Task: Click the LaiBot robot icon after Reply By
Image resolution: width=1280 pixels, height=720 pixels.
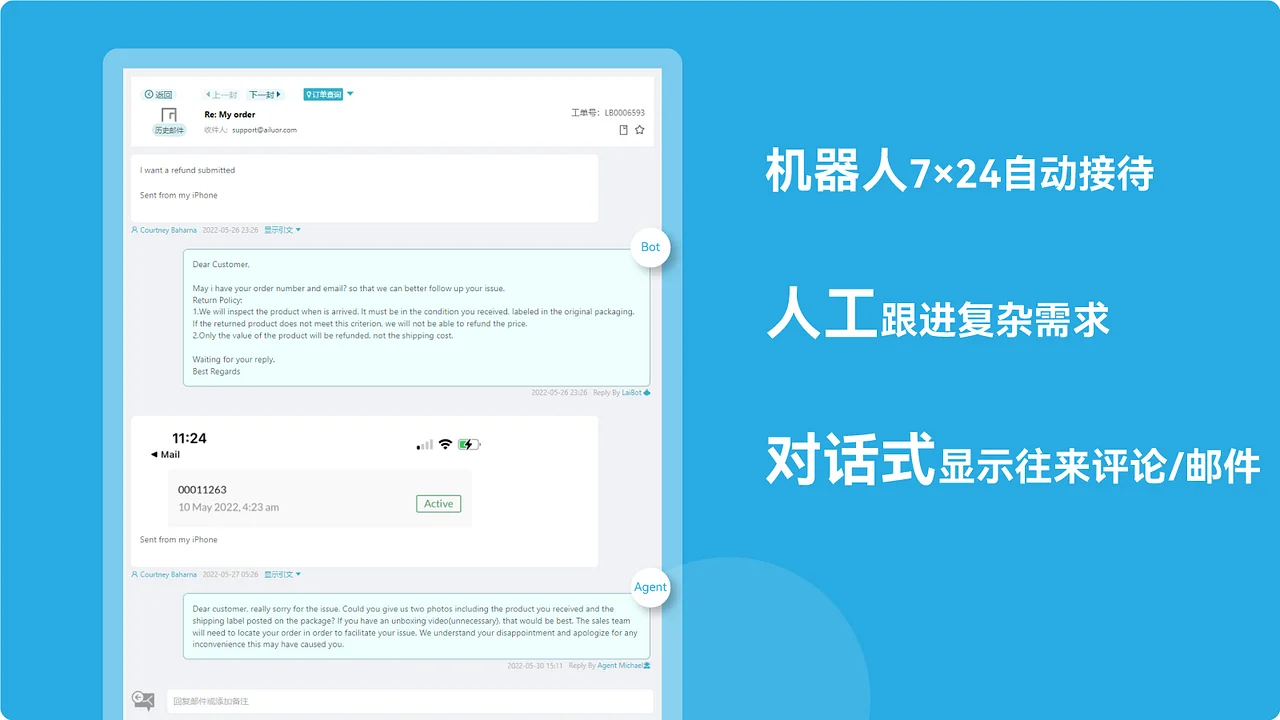Action: point(647,392)
